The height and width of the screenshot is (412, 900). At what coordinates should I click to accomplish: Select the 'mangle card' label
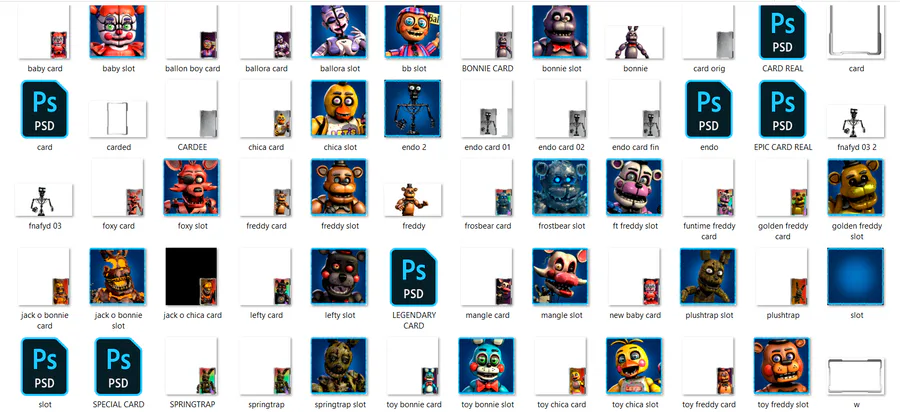(487, 316)
